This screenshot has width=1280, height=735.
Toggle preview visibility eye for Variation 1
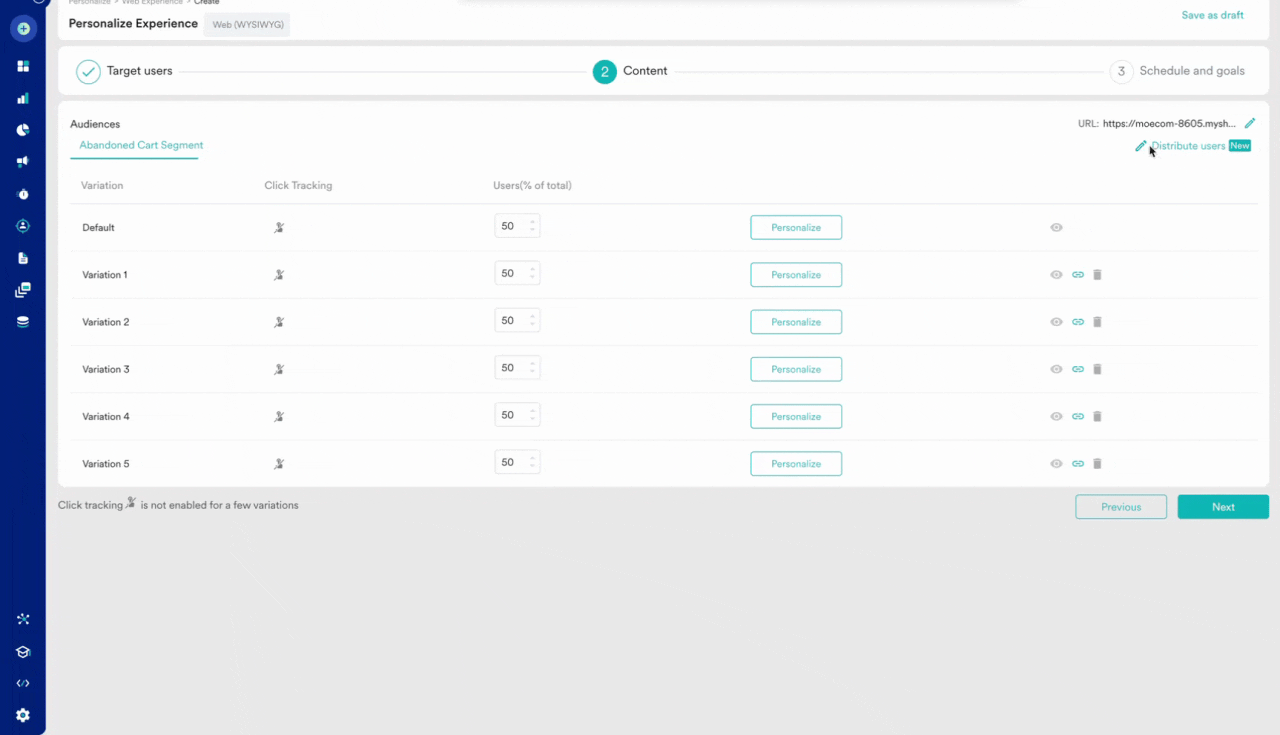click(x=1056, y=274)
